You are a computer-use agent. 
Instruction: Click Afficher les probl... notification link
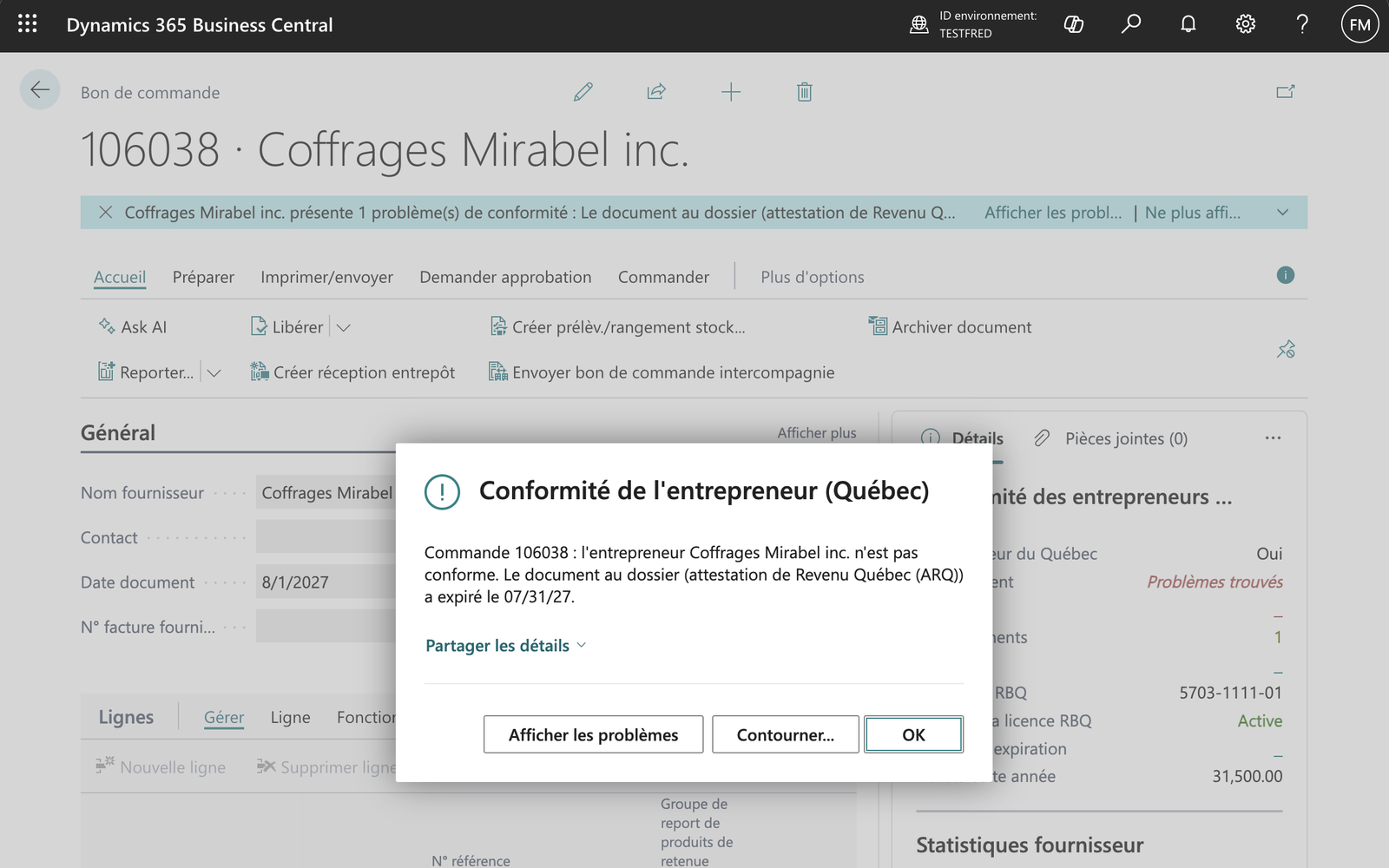1053,212
